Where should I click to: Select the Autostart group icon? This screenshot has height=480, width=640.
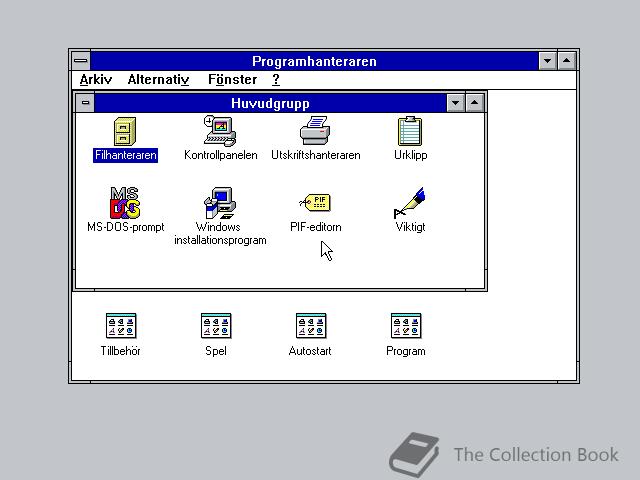311,326
